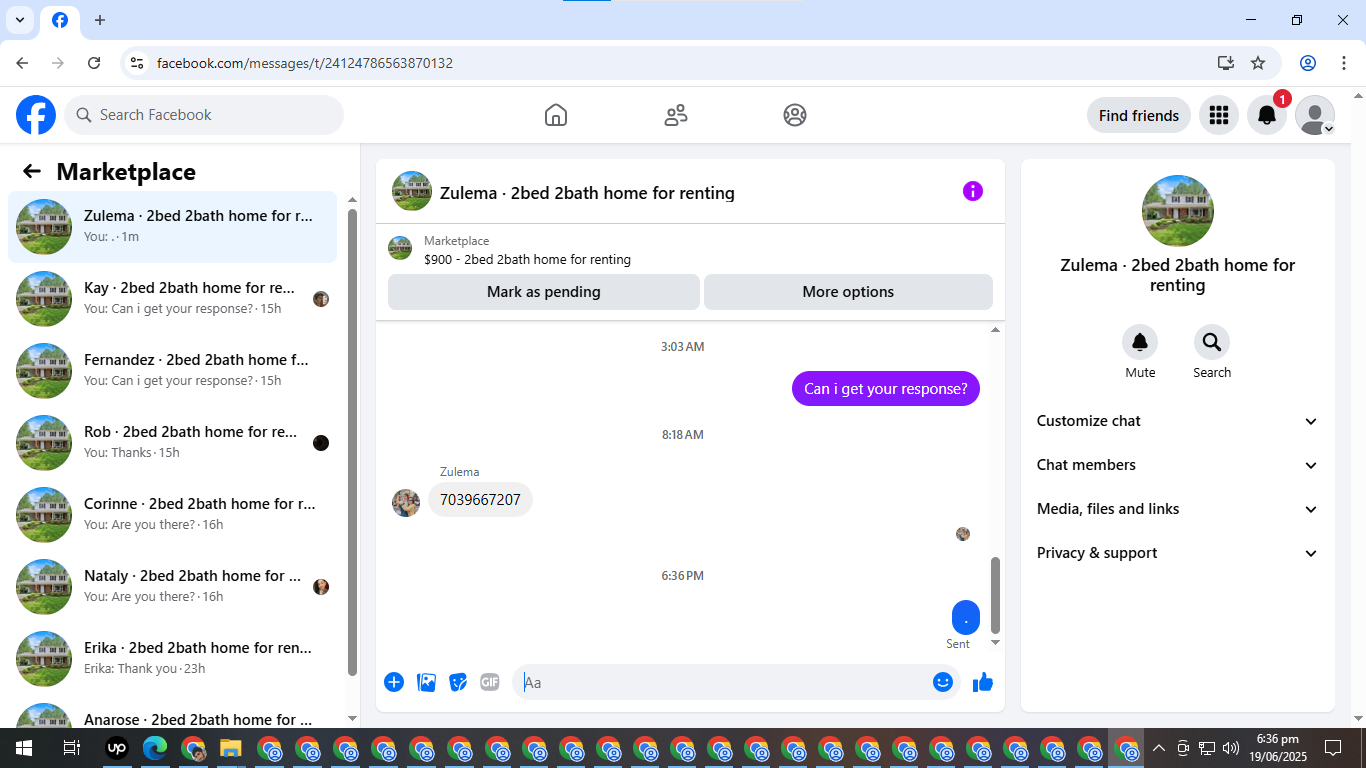Navigate back in the browser
The height and width of the screenshot is (768, 1366).
tap(22, 63)
